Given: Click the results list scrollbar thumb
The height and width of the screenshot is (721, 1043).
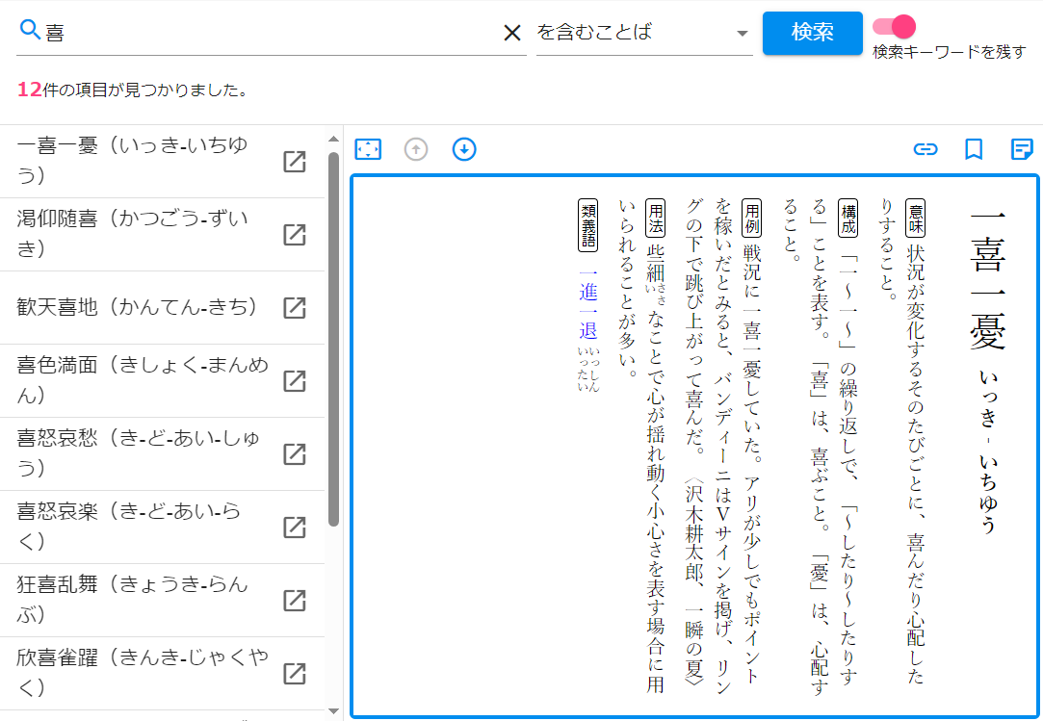Looking at the screenshot, I should click(333, 339).
